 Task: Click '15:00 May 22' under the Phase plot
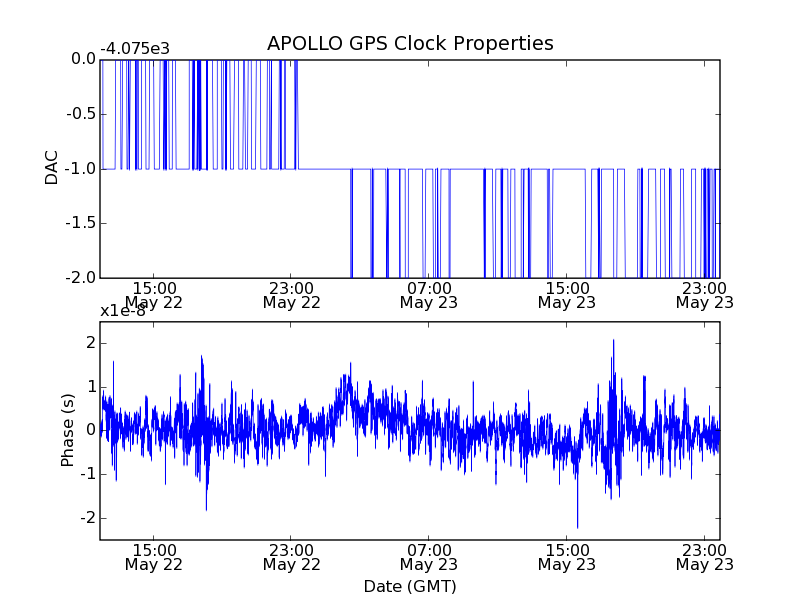tap(154, 558)
